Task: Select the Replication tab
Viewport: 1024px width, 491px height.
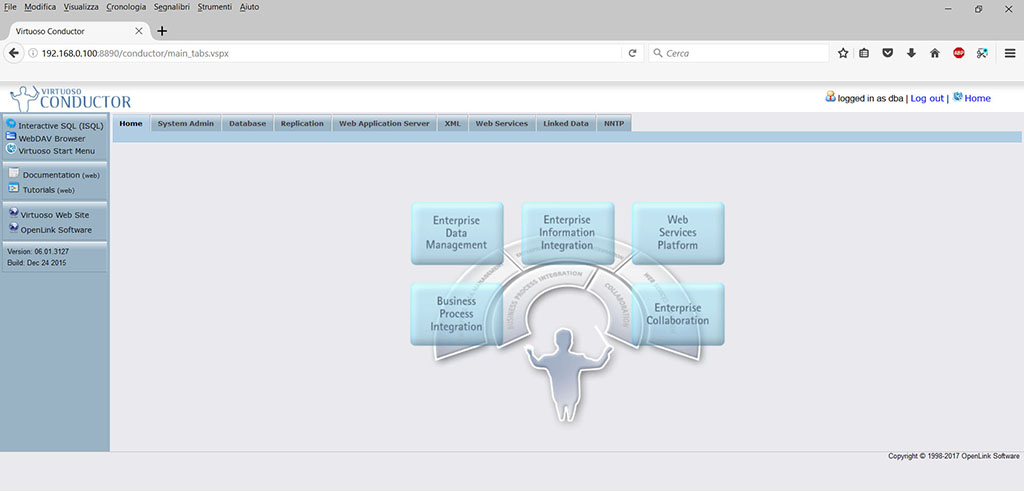Action: click(302, 123)
